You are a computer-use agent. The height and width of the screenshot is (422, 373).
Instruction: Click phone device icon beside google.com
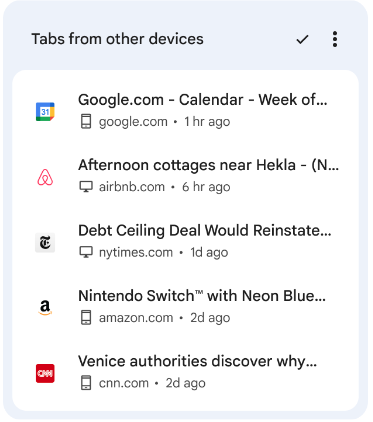click(x=86, y=122)
